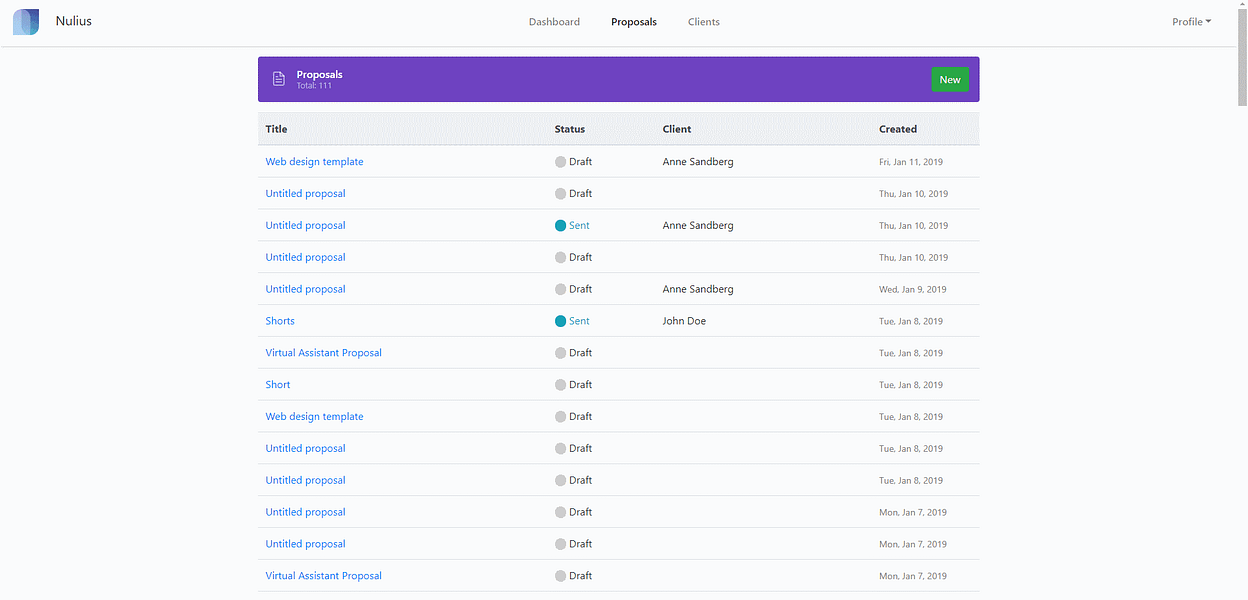Click the Sent status dot for Shorts
Image resolution: width=1248 pixels, height=600 pixels.
561,321
